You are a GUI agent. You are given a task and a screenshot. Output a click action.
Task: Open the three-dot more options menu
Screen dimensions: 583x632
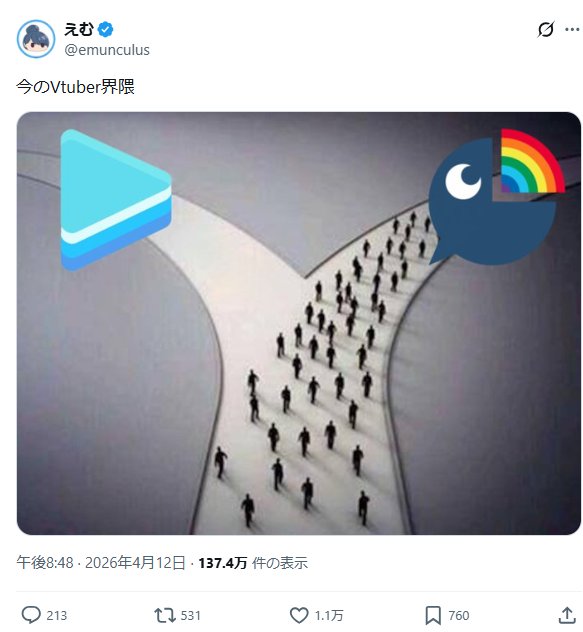[x=572, y=29]
